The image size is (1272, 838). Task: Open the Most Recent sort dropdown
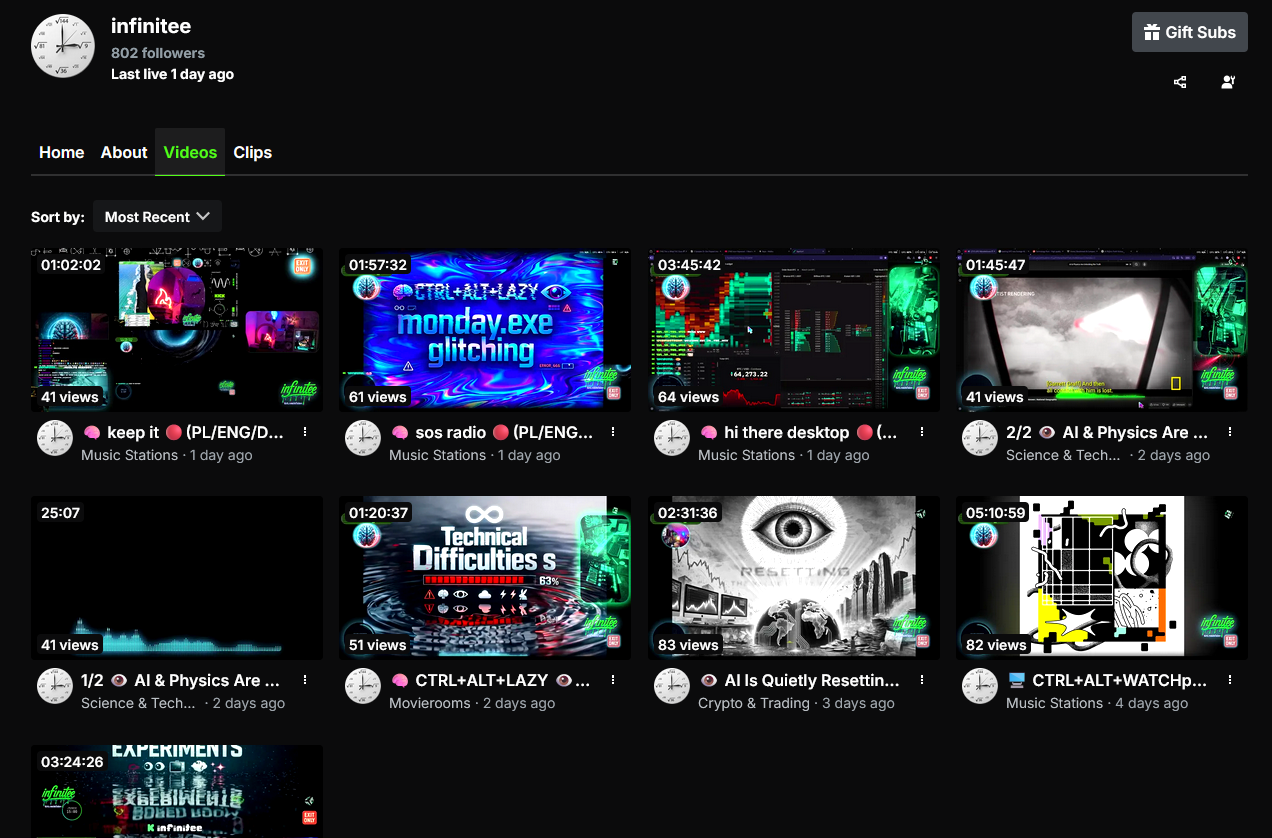click(x=157, y=216)
